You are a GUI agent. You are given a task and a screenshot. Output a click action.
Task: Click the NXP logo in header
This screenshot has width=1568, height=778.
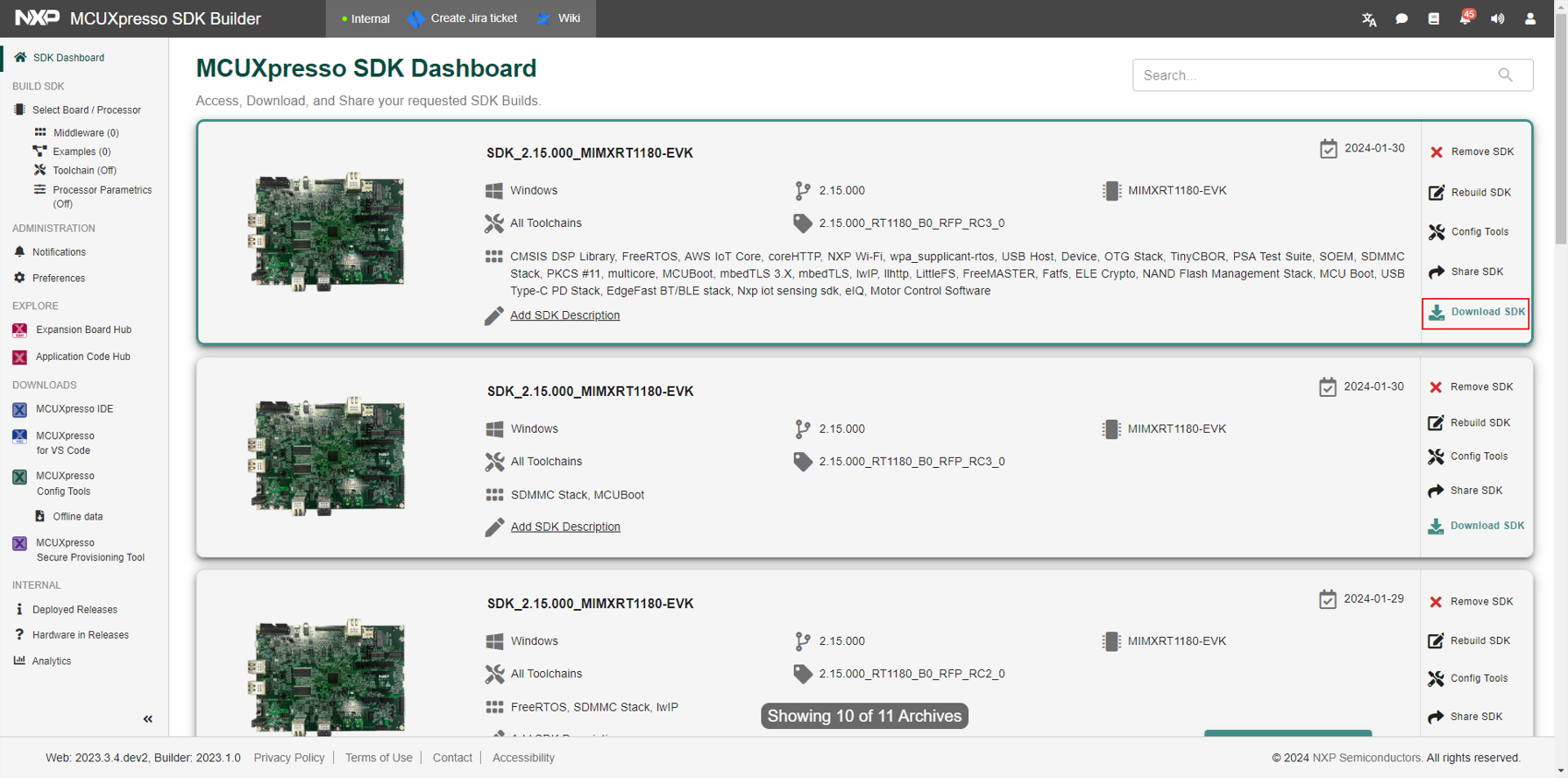[38, 18]
